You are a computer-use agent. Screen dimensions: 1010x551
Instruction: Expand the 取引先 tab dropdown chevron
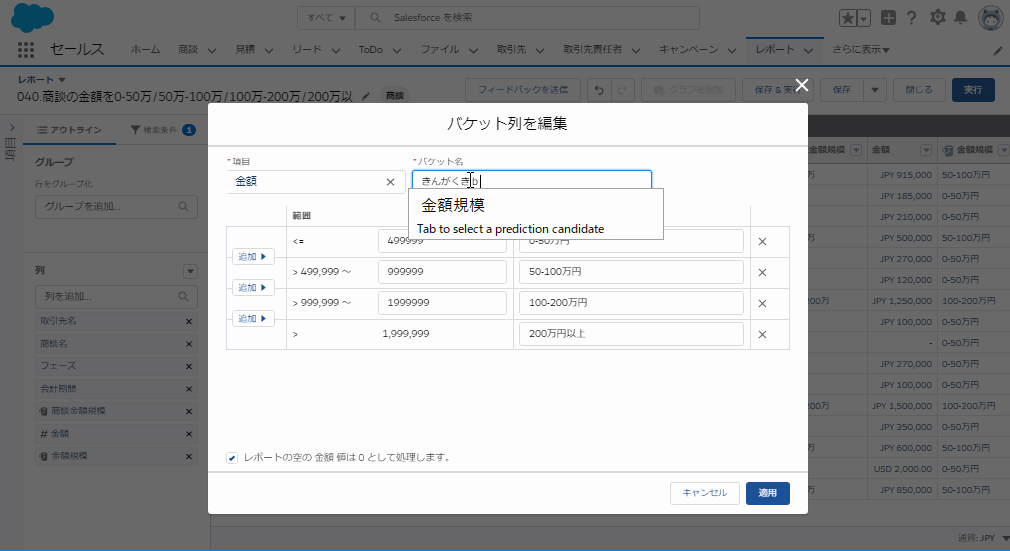[x=540, y=50]
